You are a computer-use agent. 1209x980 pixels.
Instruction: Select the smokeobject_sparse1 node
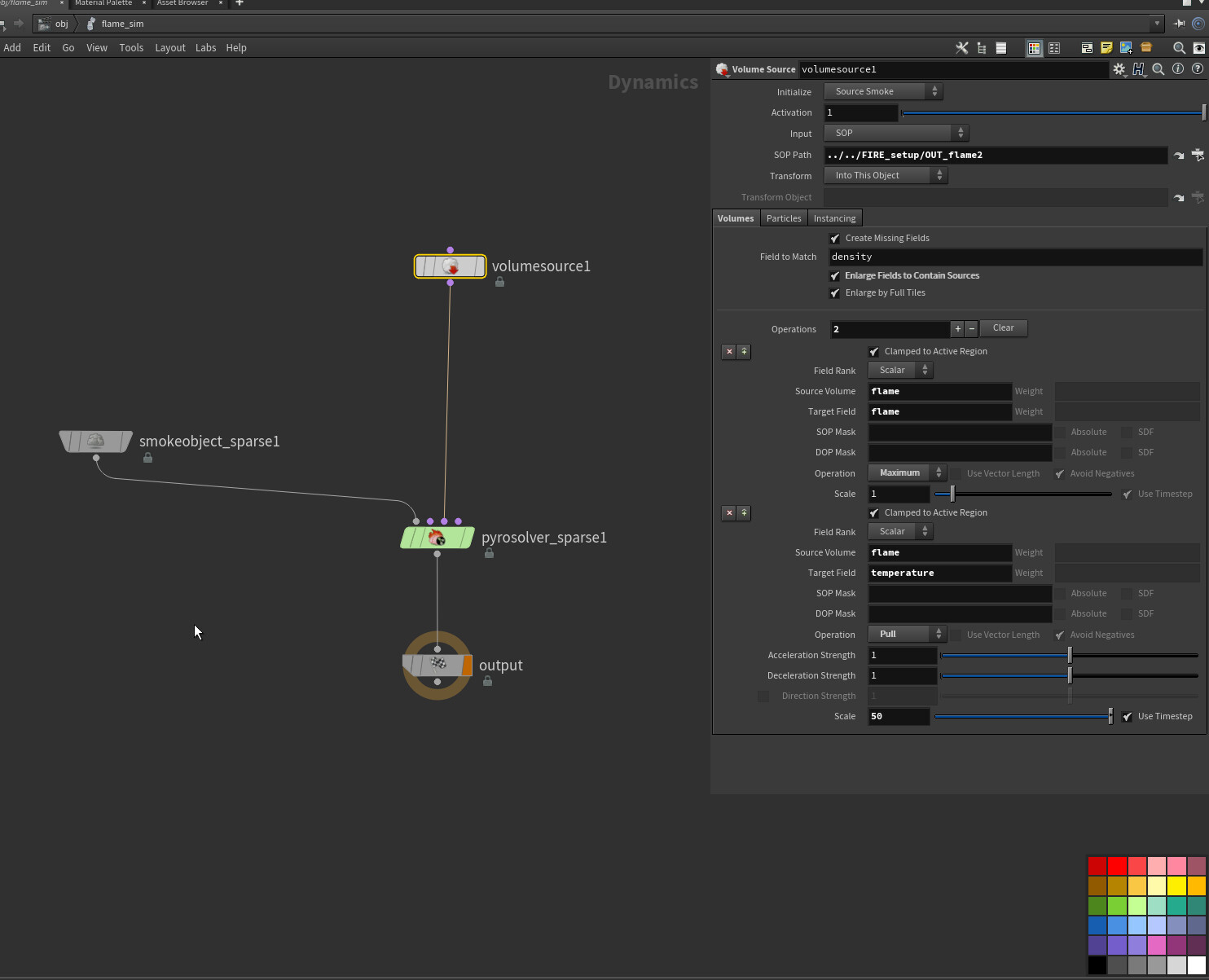pos(96,442)
